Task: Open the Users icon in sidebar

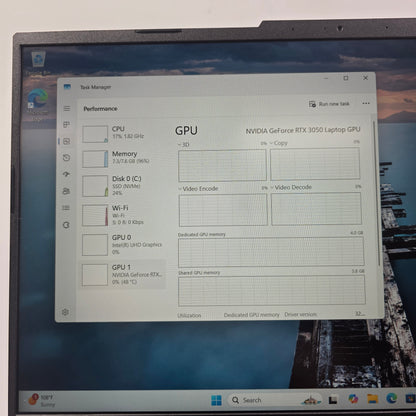Action: (66, 191)
